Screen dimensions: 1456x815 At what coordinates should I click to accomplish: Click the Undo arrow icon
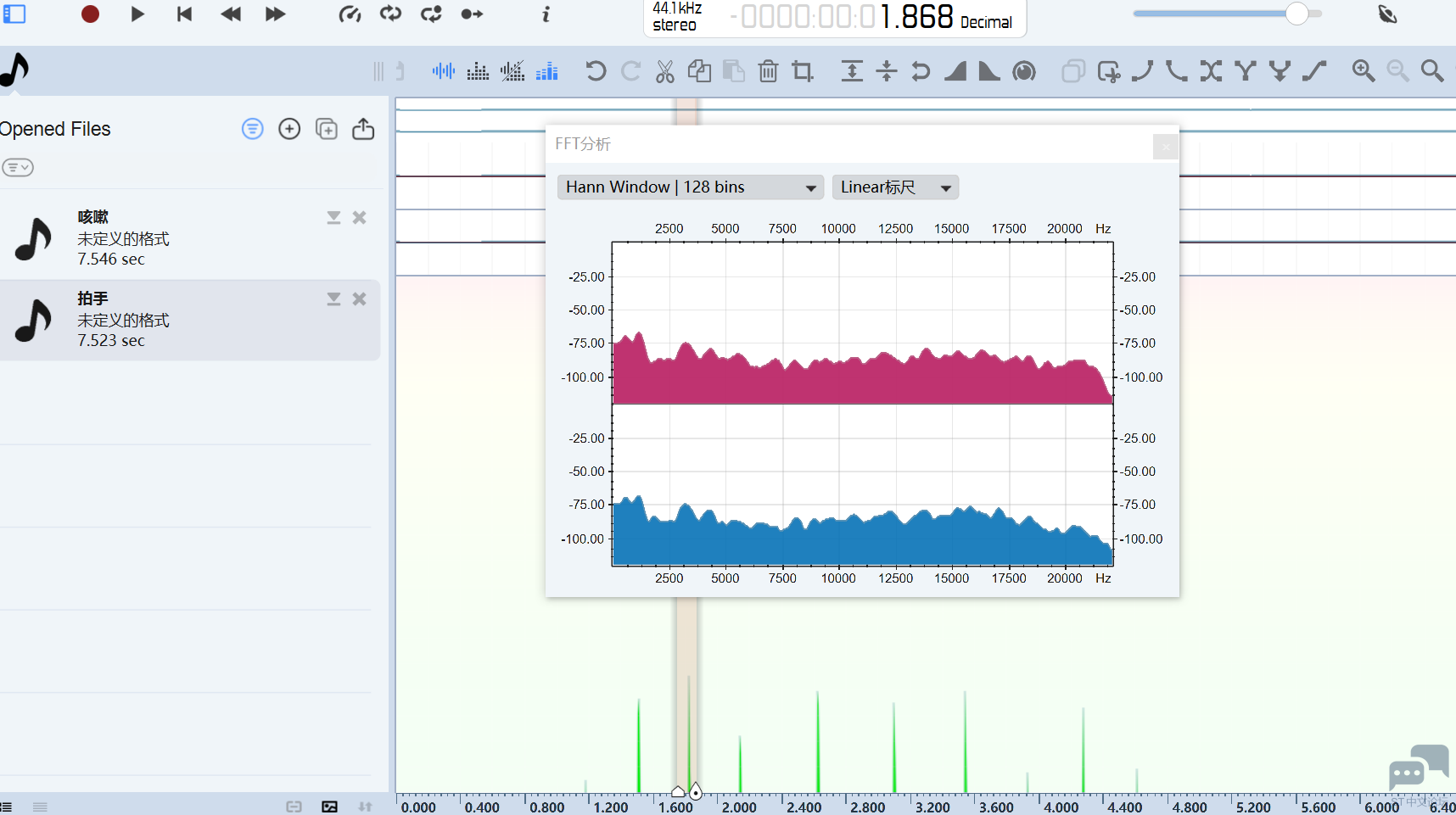pos(596,71)
